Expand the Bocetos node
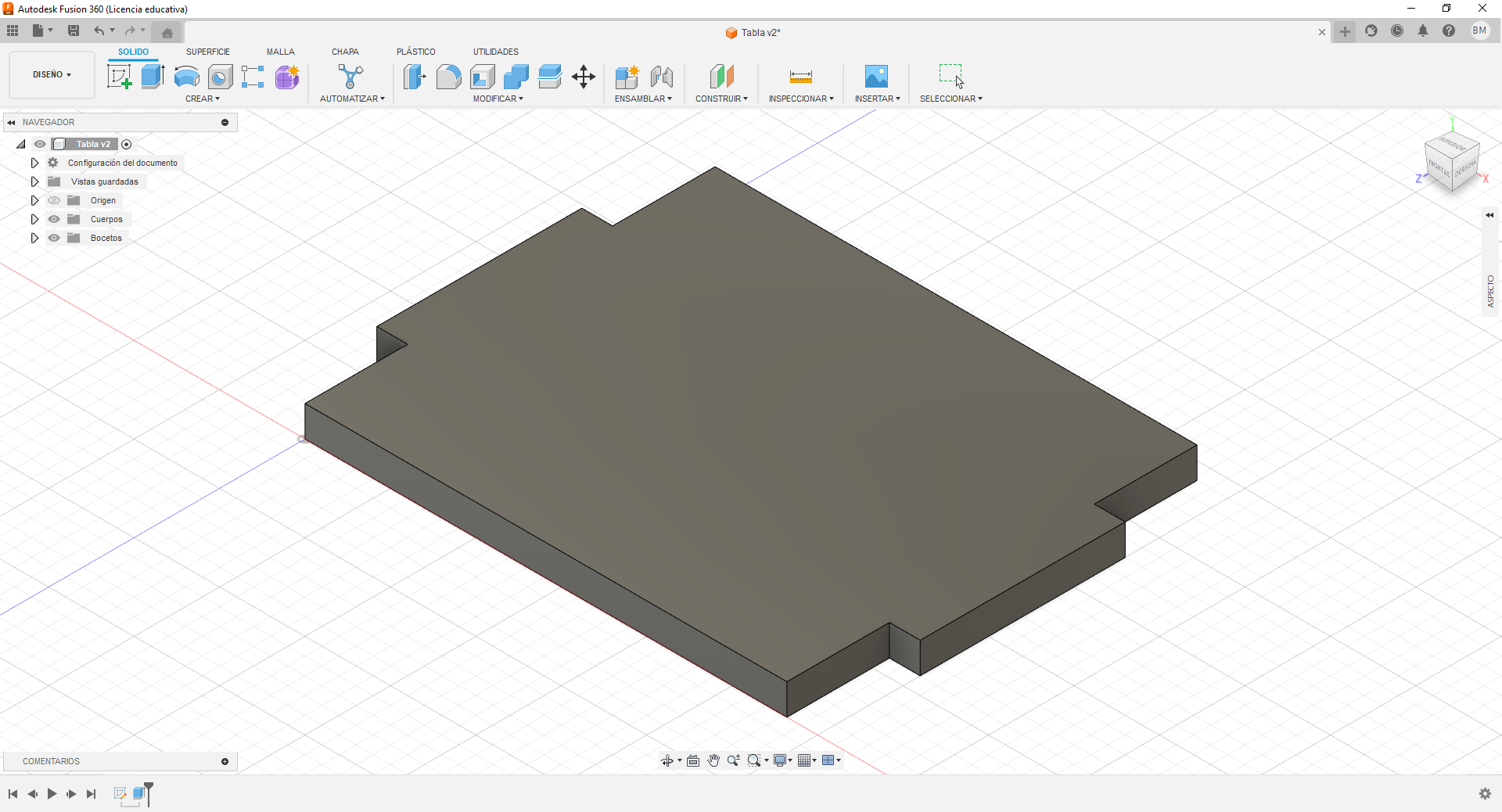 pos(34,238)
